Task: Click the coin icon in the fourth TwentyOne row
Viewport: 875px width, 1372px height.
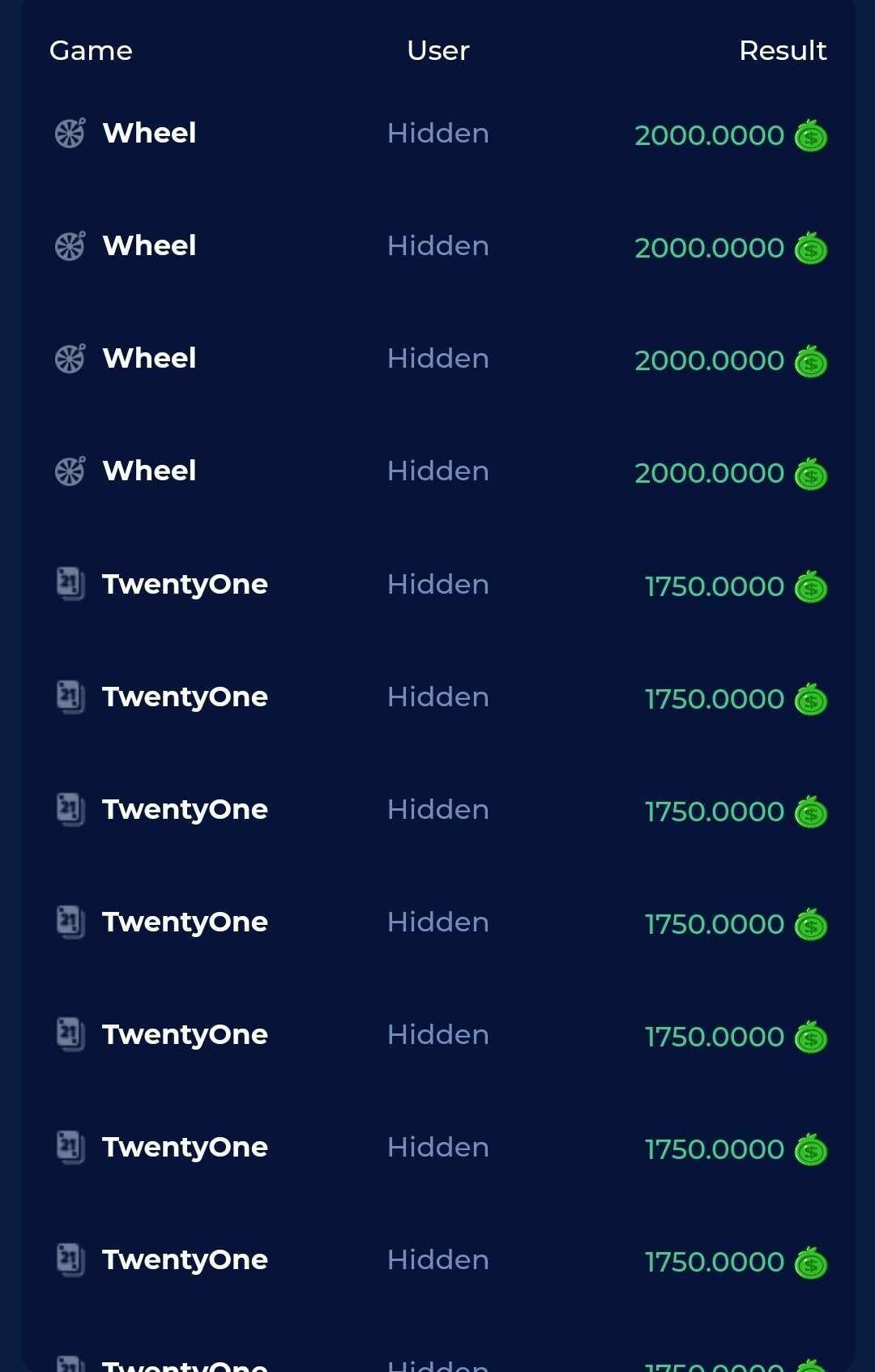Action: click(811, 924)
